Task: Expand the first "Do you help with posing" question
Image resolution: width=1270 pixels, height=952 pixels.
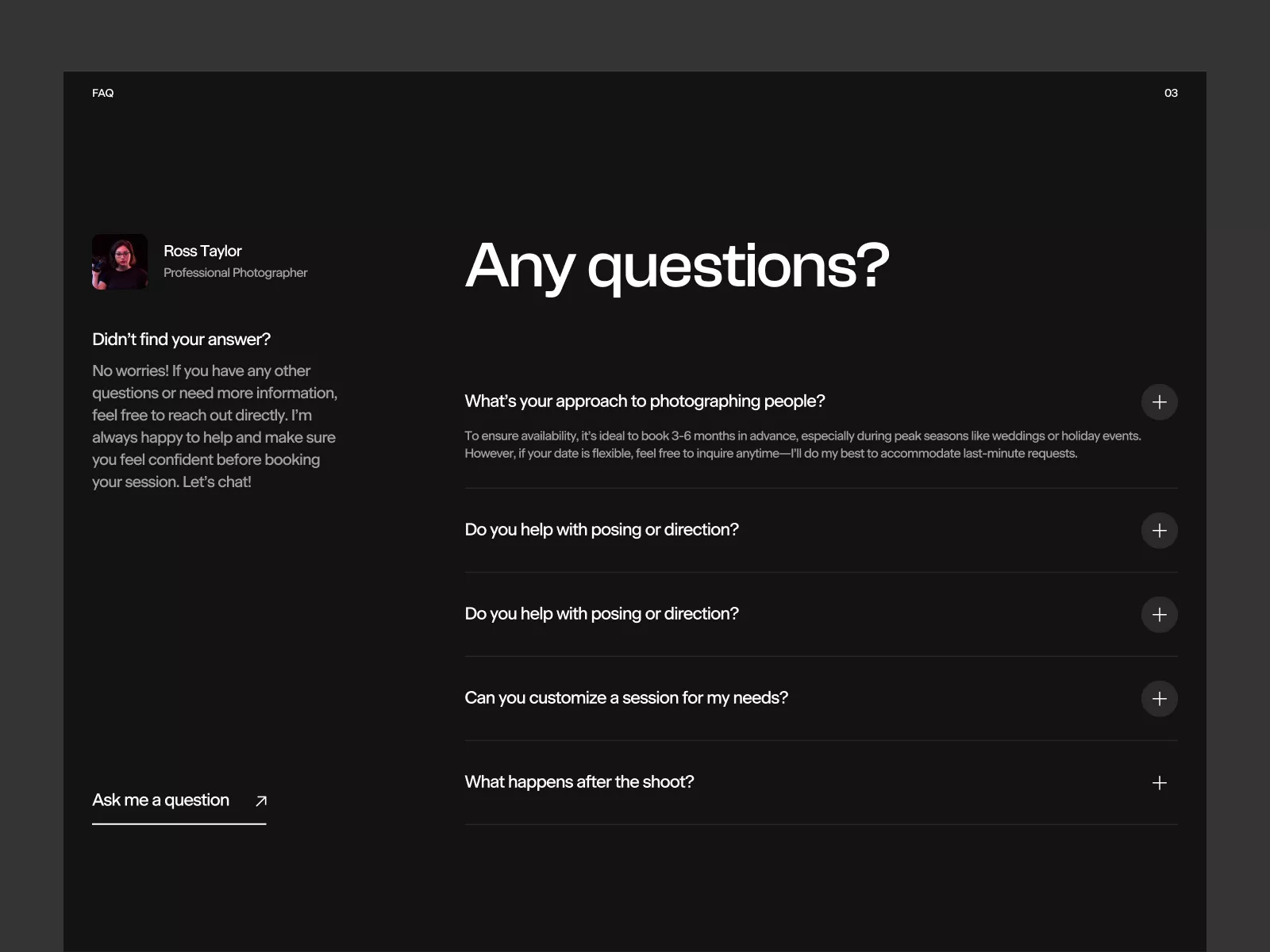Action: point(602,530)
